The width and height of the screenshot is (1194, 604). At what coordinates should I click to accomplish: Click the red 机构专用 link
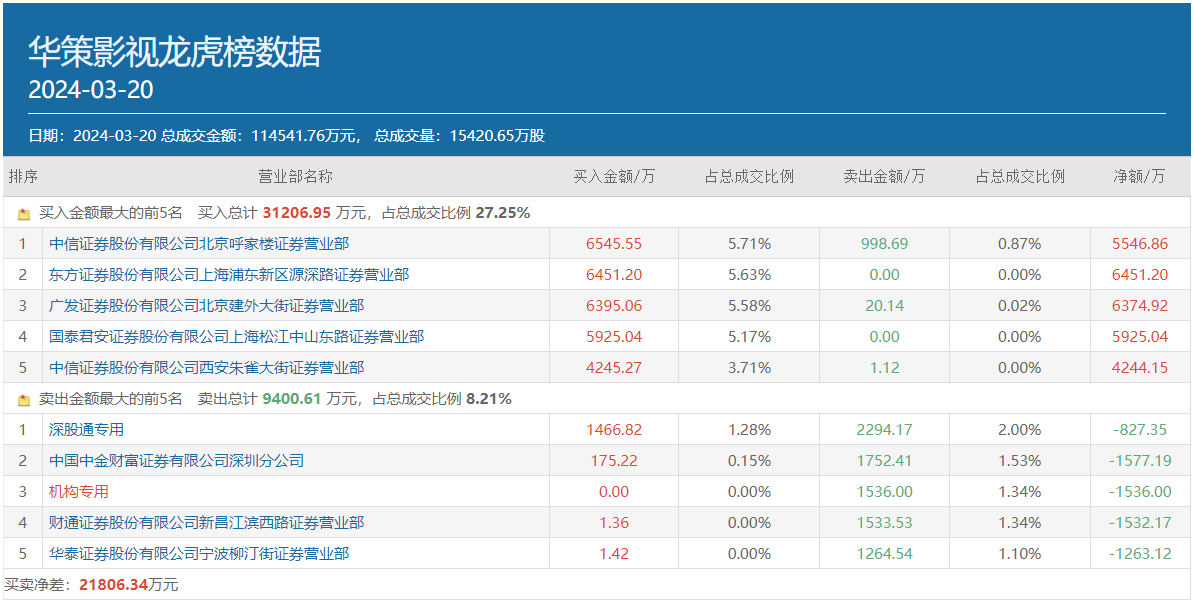[x=79, y=492]
